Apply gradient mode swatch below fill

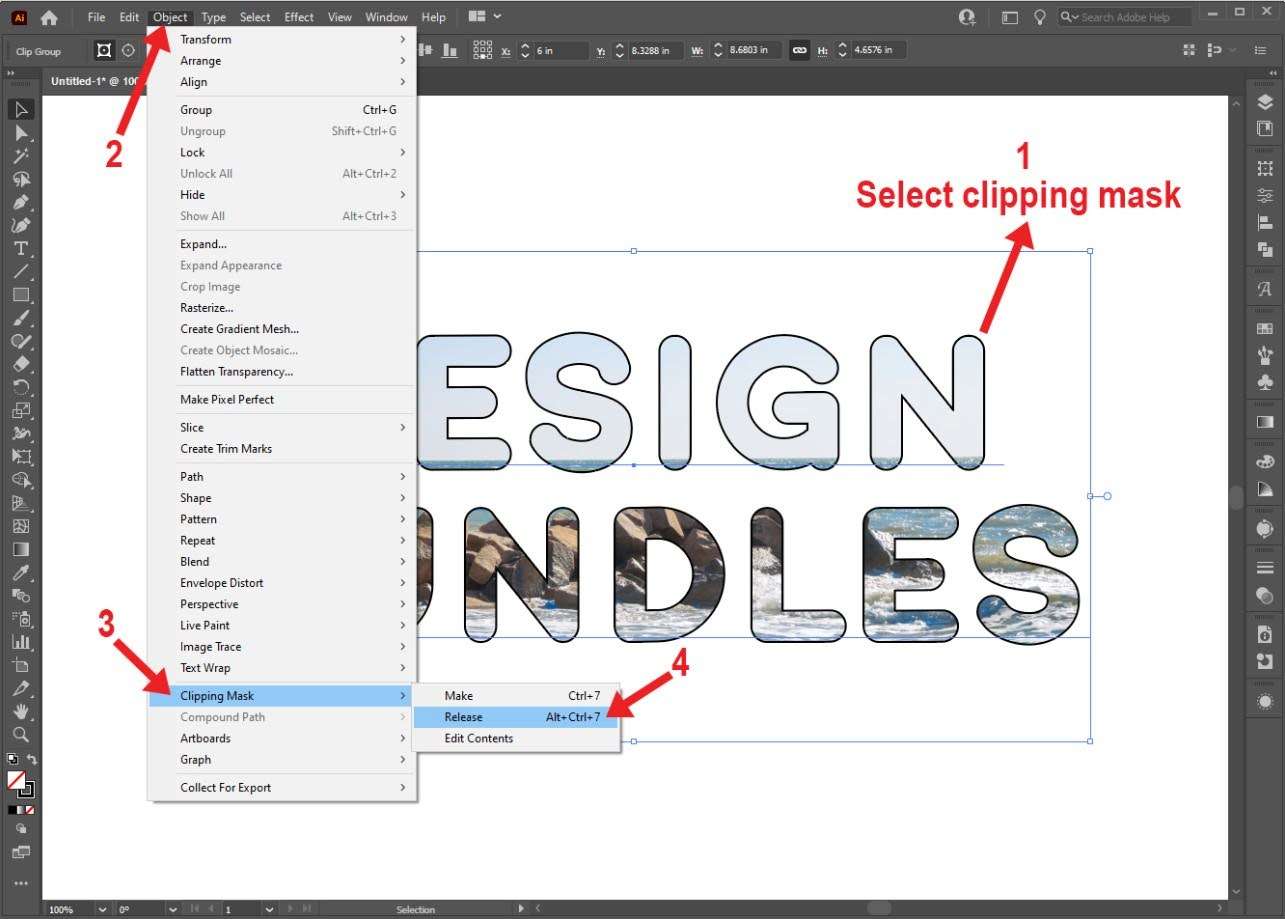(21, 809)
